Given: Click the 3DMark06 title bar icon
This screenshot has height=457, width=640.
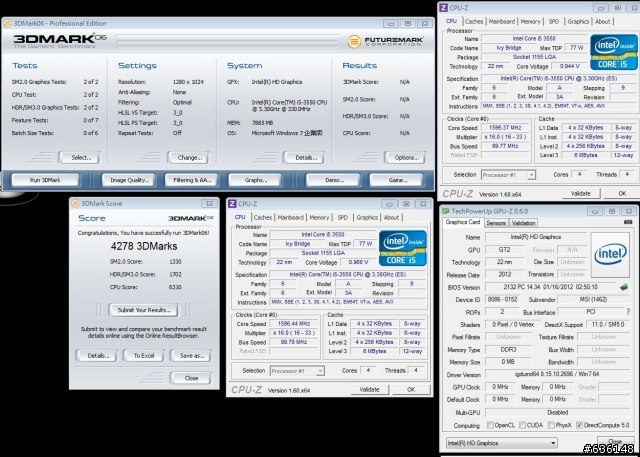Looking at the screenshot, I should (7, 23).
